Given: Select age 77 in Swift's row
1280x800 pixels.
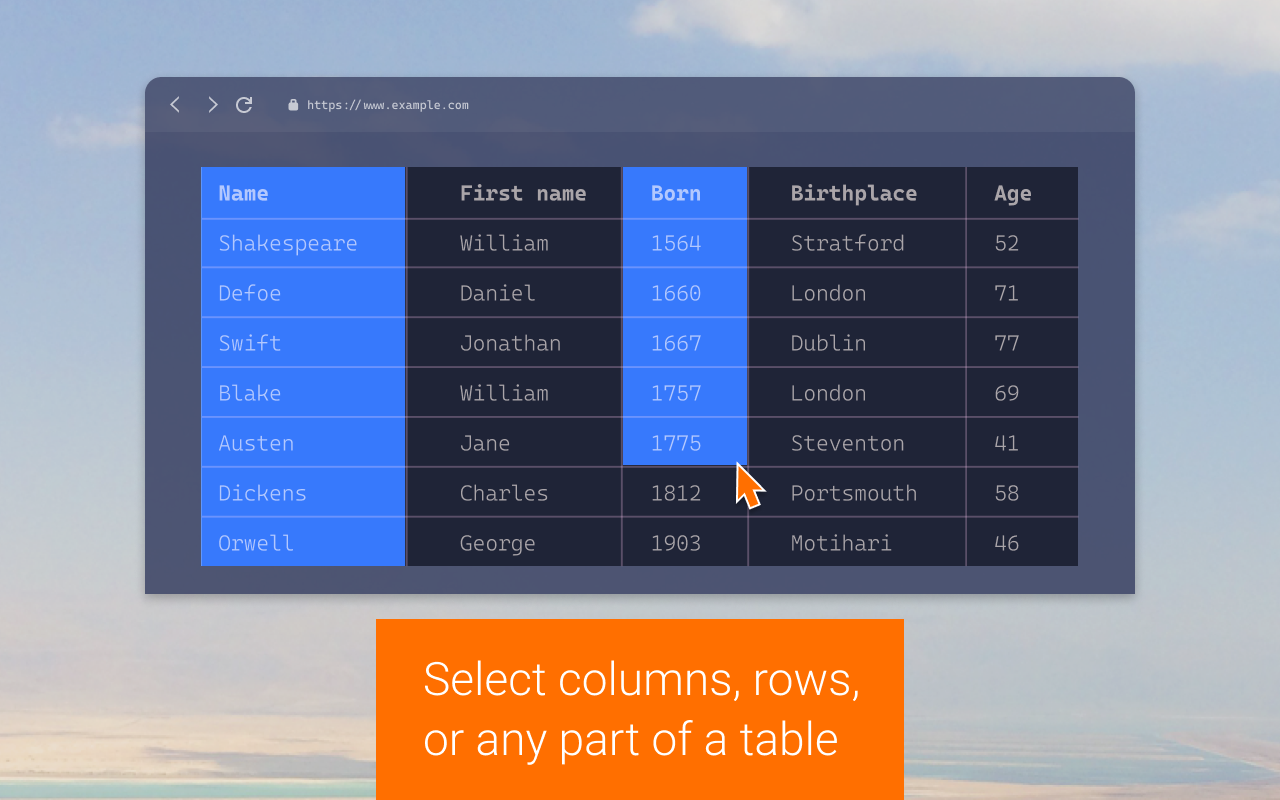Looking at the screenshot, I should click(1022, 343).
